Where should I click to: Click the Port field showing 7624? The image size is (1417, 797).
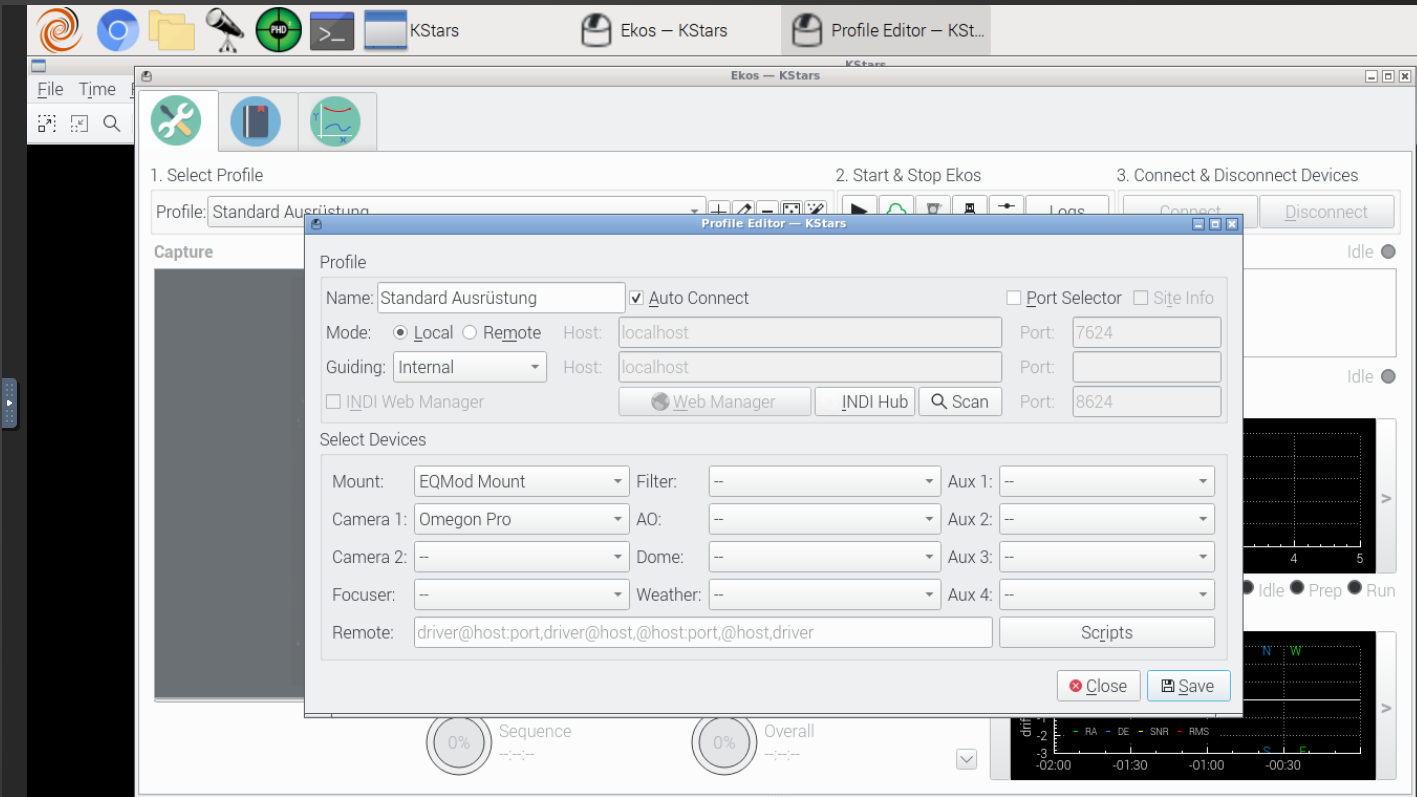[1147, 333]
